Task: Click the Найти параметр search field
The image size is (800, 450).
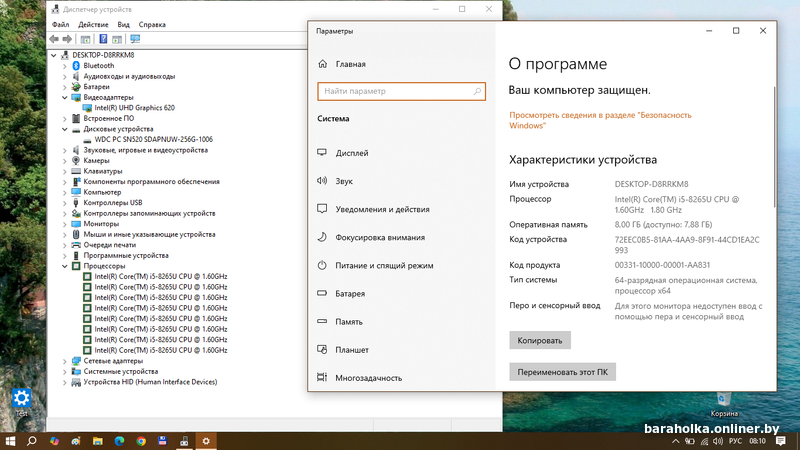Action: pyautogui.click(x=401, y=91)
